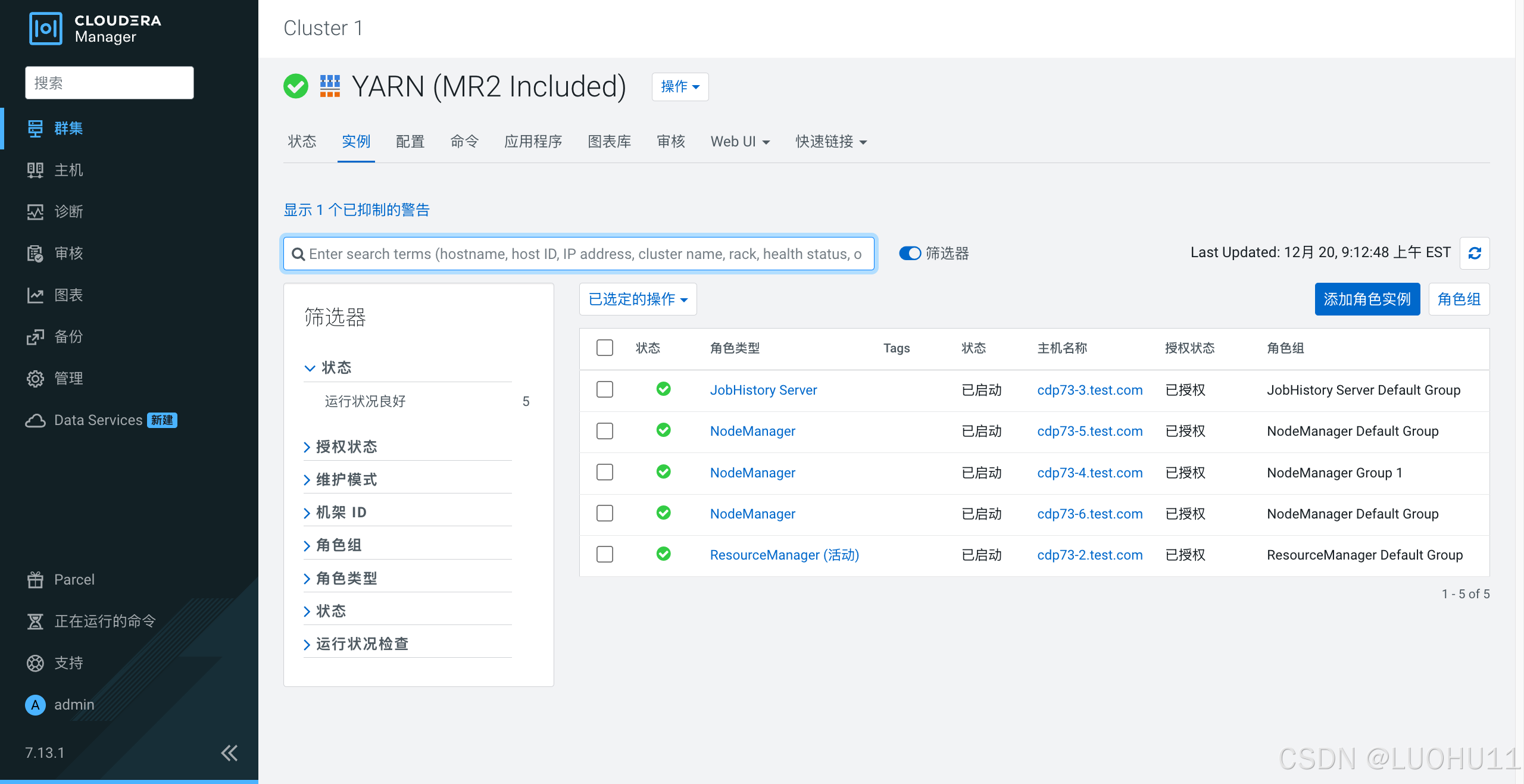This screenshot has width=1524, height=784.
Task: Switch to the 图表库 tab
Action: coord(609,142)
